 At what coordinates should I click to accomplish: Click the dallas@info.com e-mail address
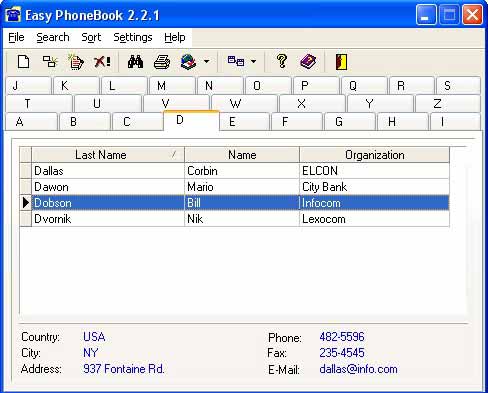point(358,369)
